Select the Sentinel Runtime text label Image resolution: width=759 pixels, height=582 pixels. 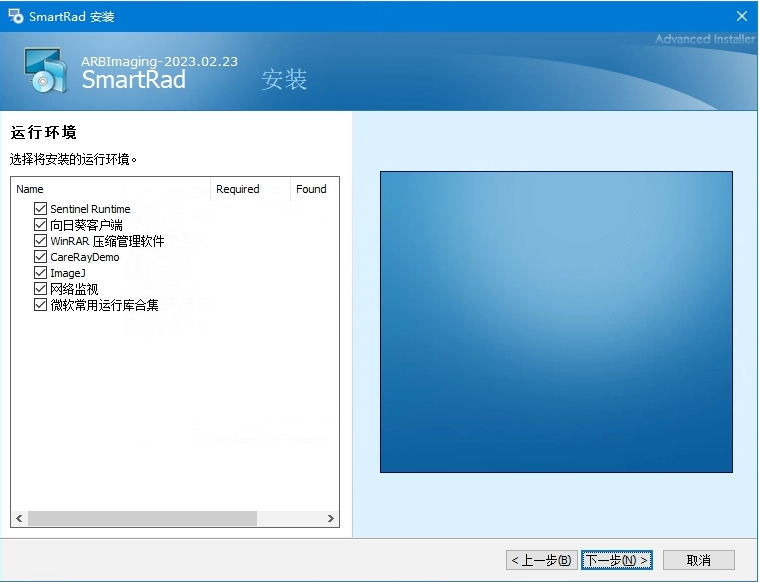click(90, 209)
